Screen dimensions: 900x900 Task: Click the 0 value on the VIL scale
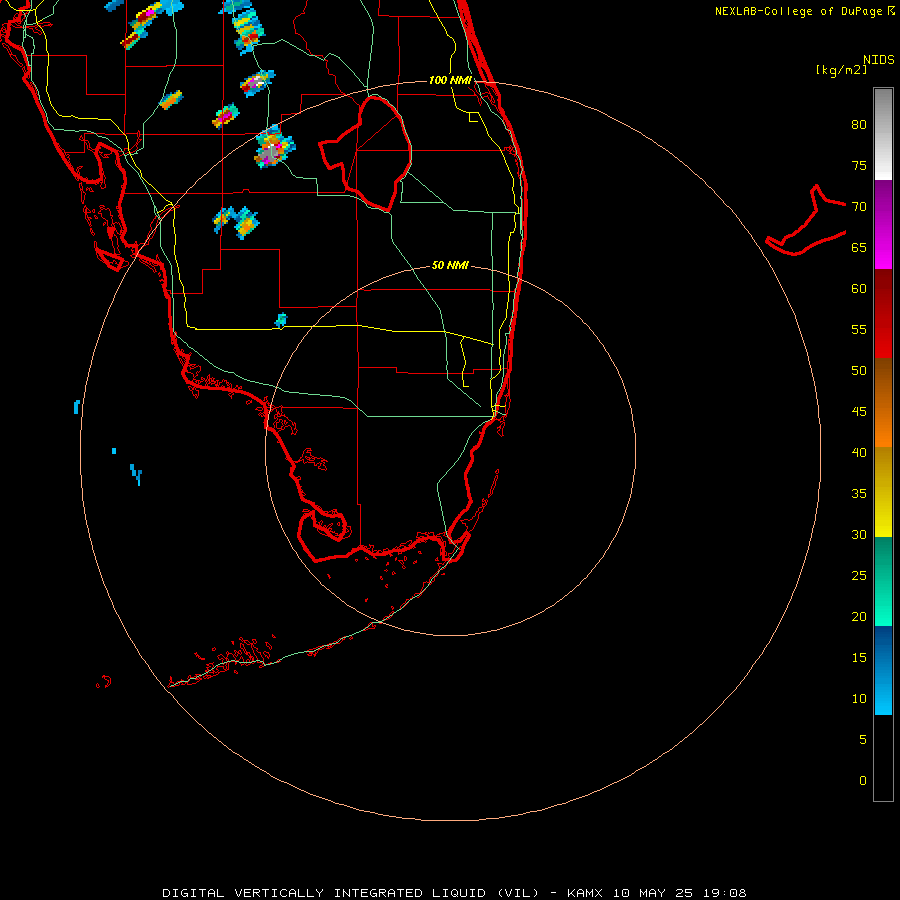pyautogui.click(x=863, y=781)
